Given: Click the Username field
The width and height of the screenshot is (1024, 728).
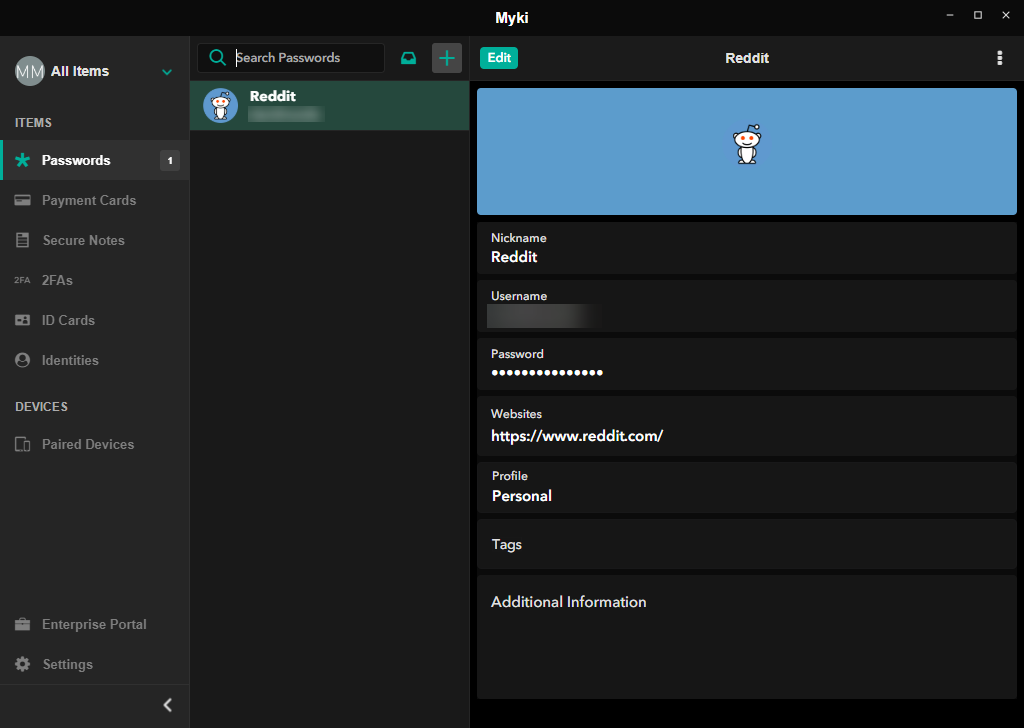Looking at the screenshot, I should pos(746,306).
